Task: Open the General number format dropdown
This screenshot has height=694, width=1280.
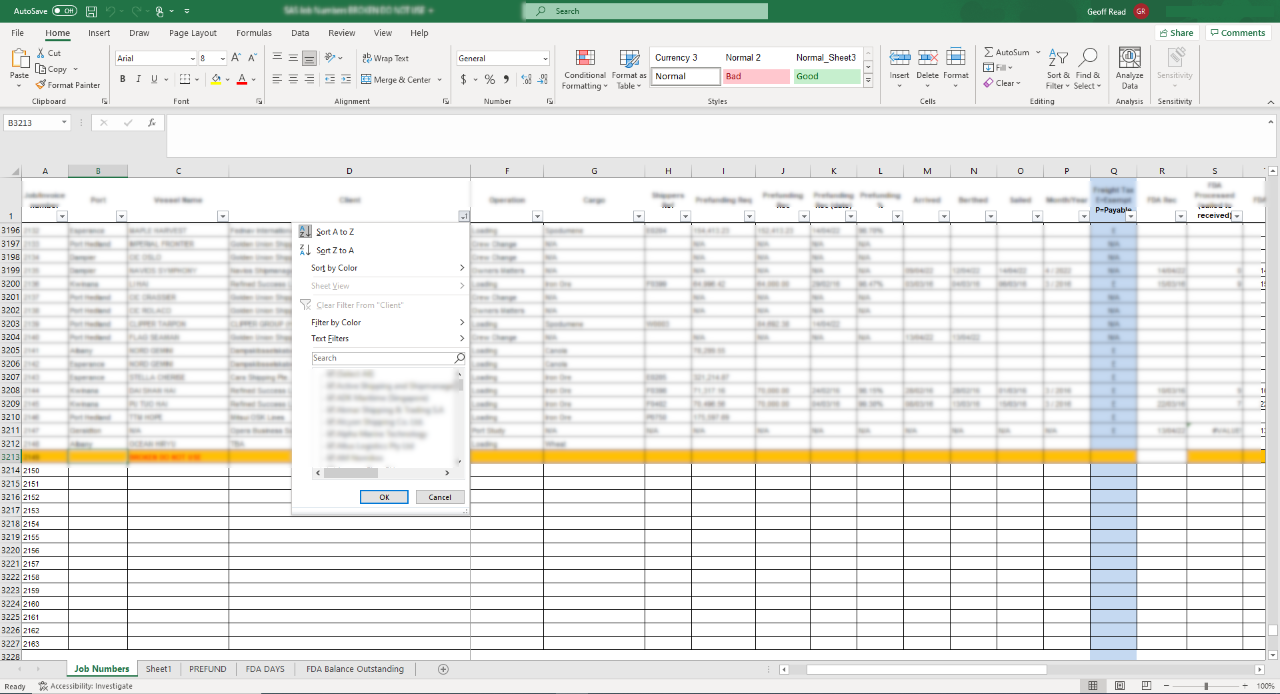Action: [544, 58]
